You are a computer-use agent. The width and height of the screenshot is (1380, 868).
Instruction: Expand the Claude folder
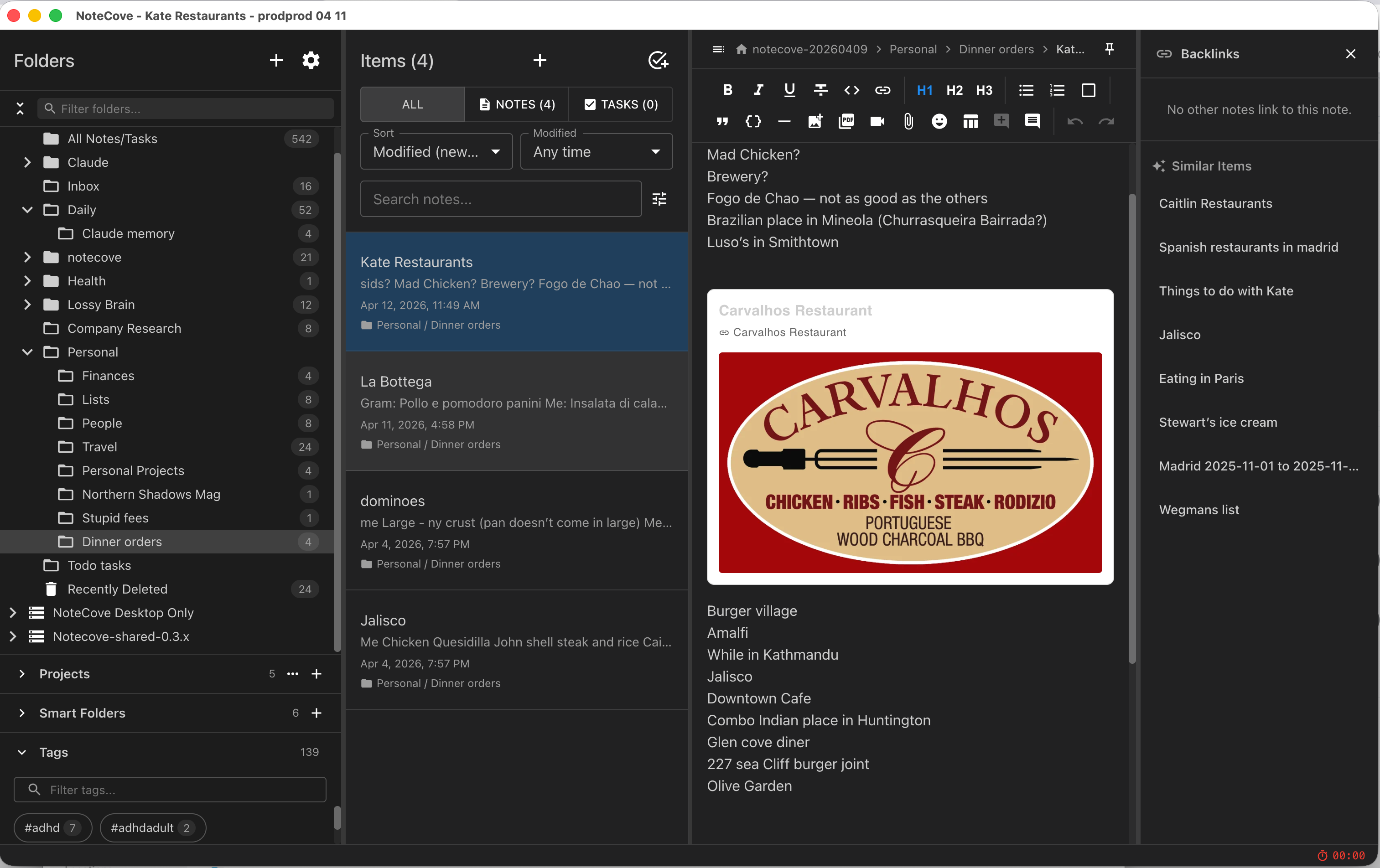coord(27,162)
